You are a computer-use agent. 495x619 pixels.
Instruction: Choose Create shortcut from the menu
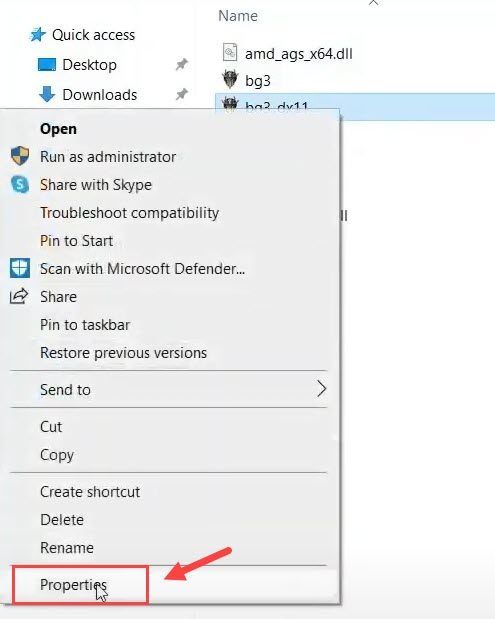[x=90, y=491]
